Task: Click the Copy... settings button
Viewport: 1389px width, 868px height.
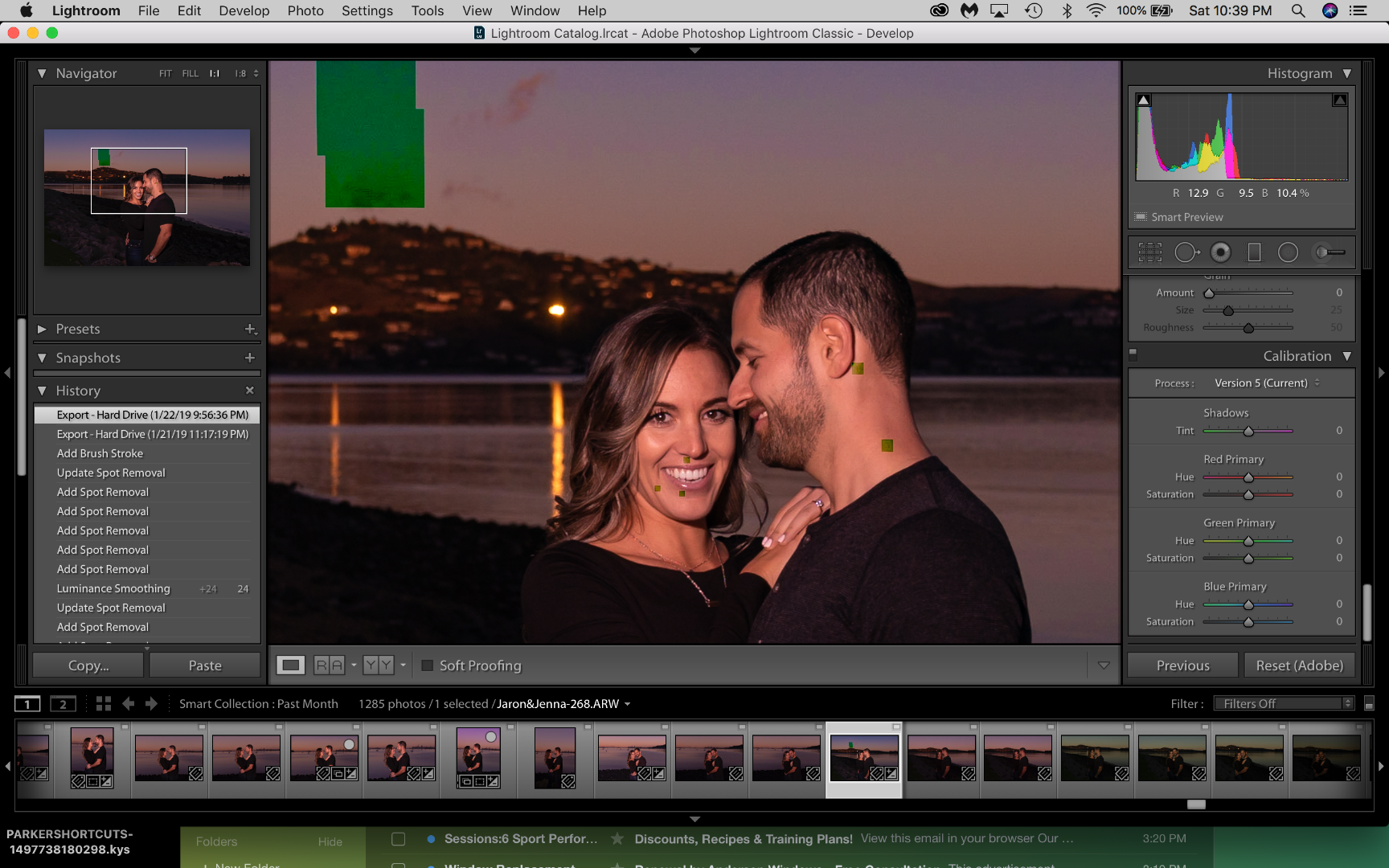Action: [88, 665]
